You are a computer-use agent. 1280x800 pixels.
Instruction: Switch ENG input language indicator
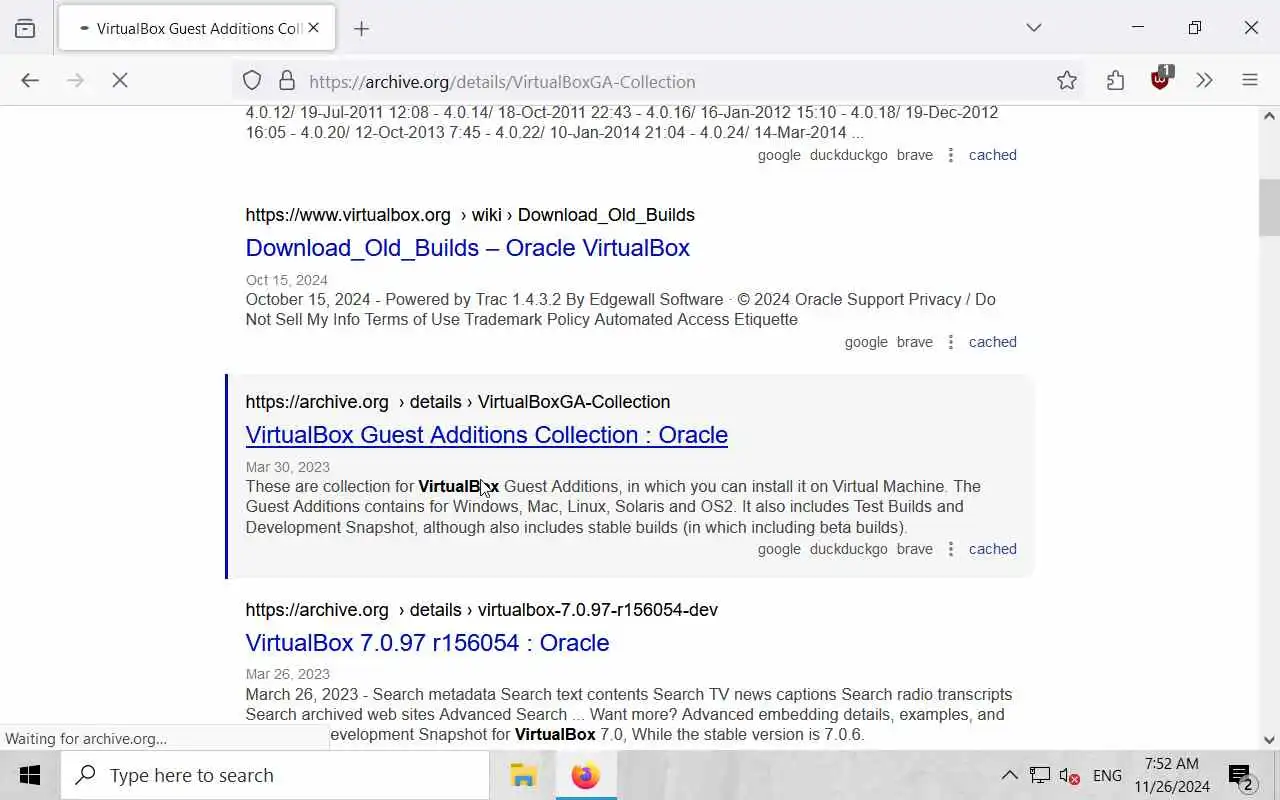coord(1107,775)
